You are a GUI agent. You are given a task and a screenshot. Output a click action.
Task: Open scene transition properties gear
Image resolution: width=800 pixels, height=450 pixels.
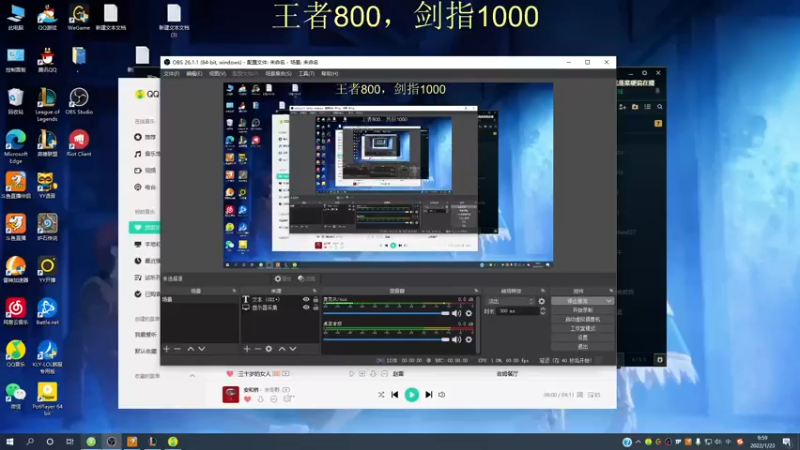point(541,301)
